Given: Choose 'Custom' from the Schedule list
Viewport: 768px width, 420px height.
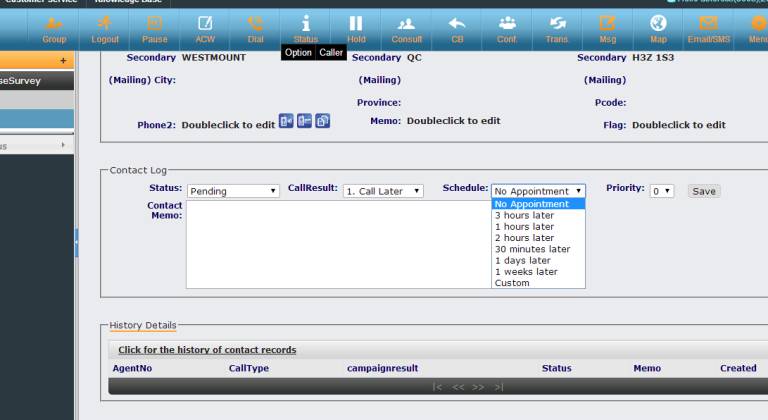Looking at the screenshot, I should pos(512,283).
